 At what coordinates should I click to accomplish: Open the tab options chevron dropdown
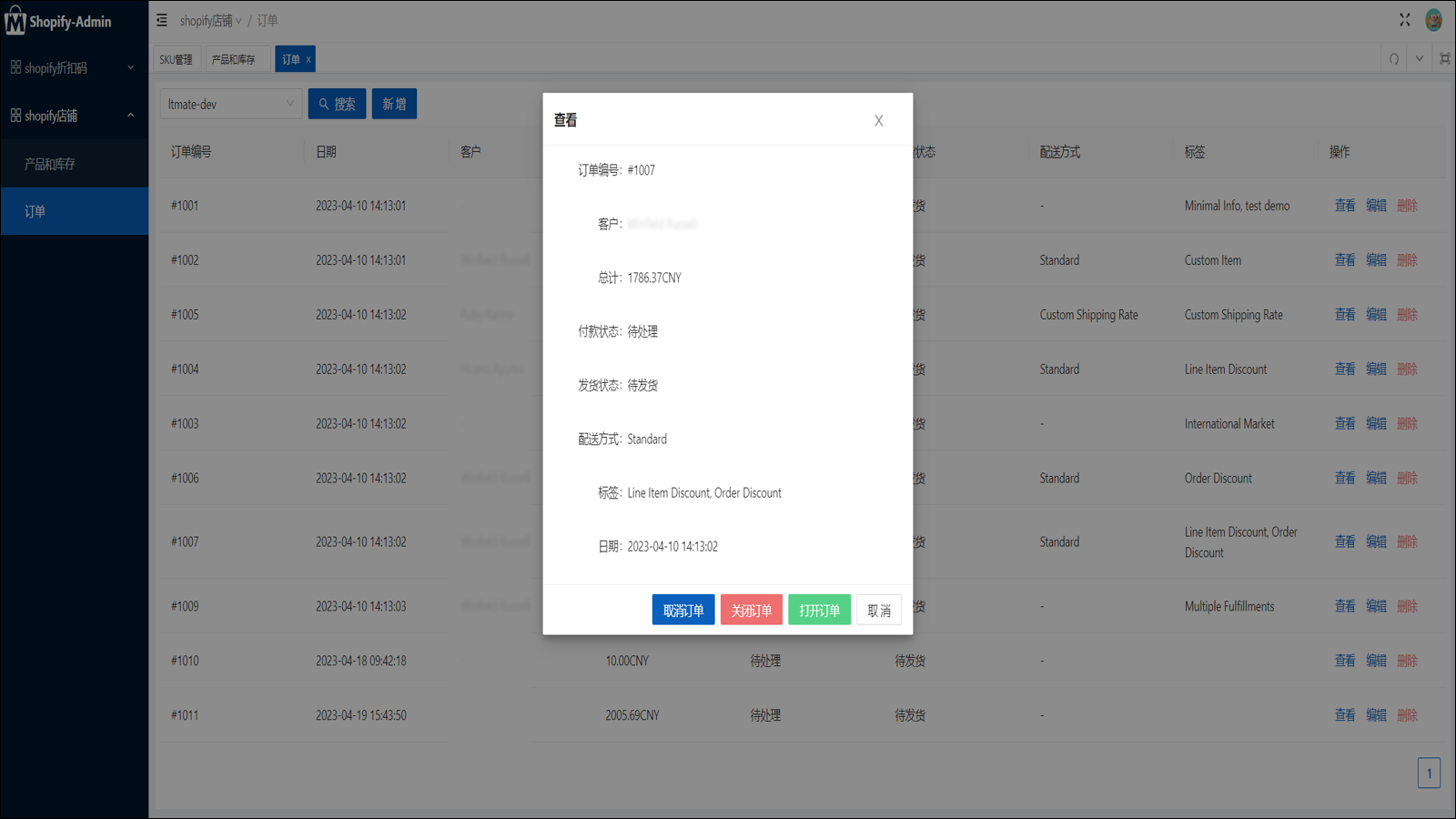coord(1420,59)
